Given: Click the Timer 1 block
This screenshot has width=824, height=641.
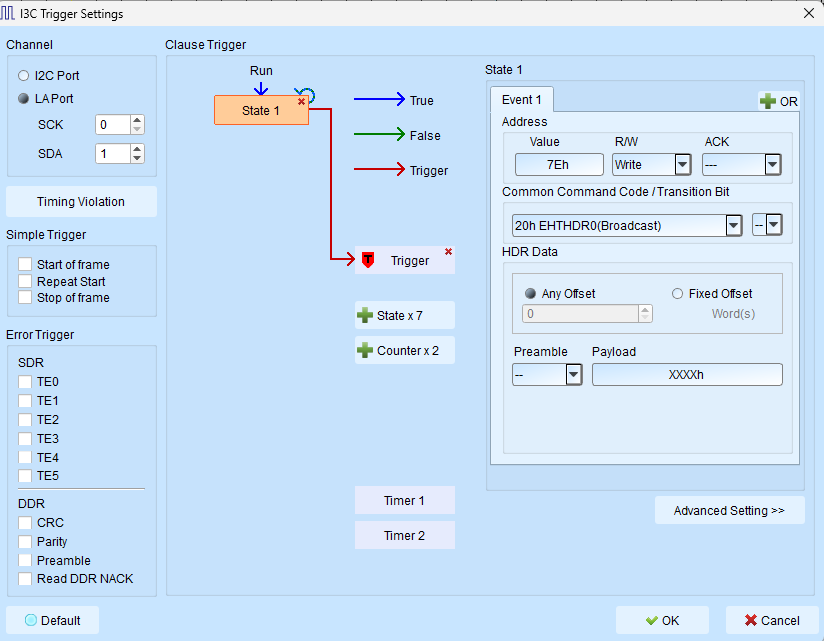Looking at the screenshot, I should click(405, 500).
